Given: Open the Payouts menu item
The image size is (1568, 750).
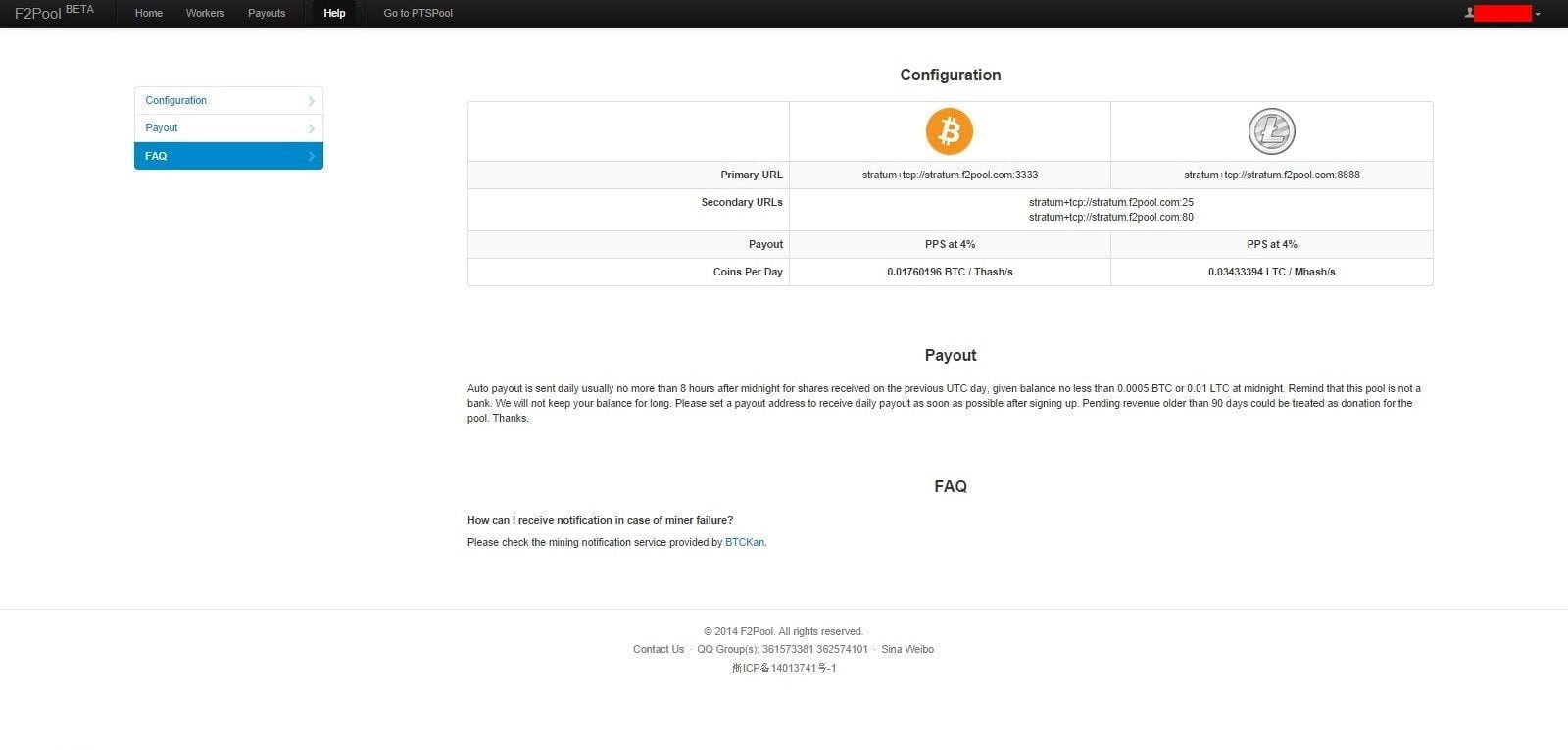Looking at the screenshot, I should click(x=267, y=14).
